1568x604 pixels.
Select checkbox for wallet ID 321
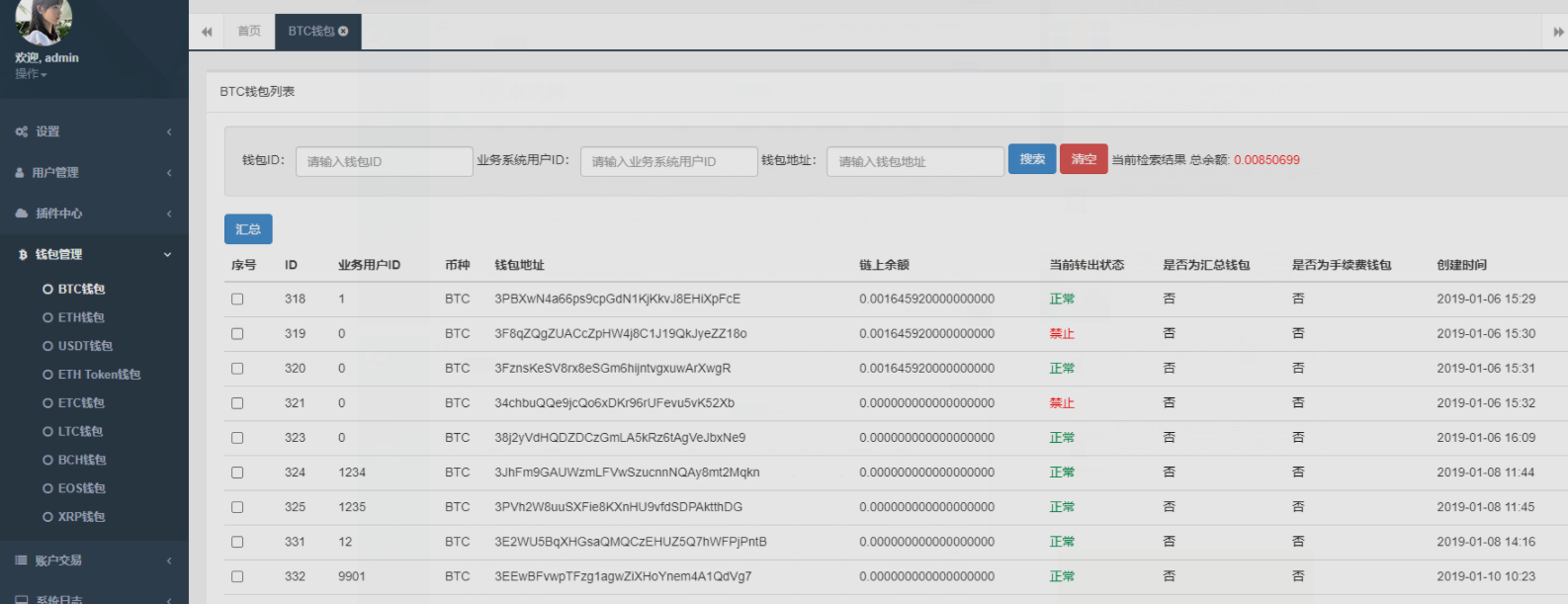point(237,403)
